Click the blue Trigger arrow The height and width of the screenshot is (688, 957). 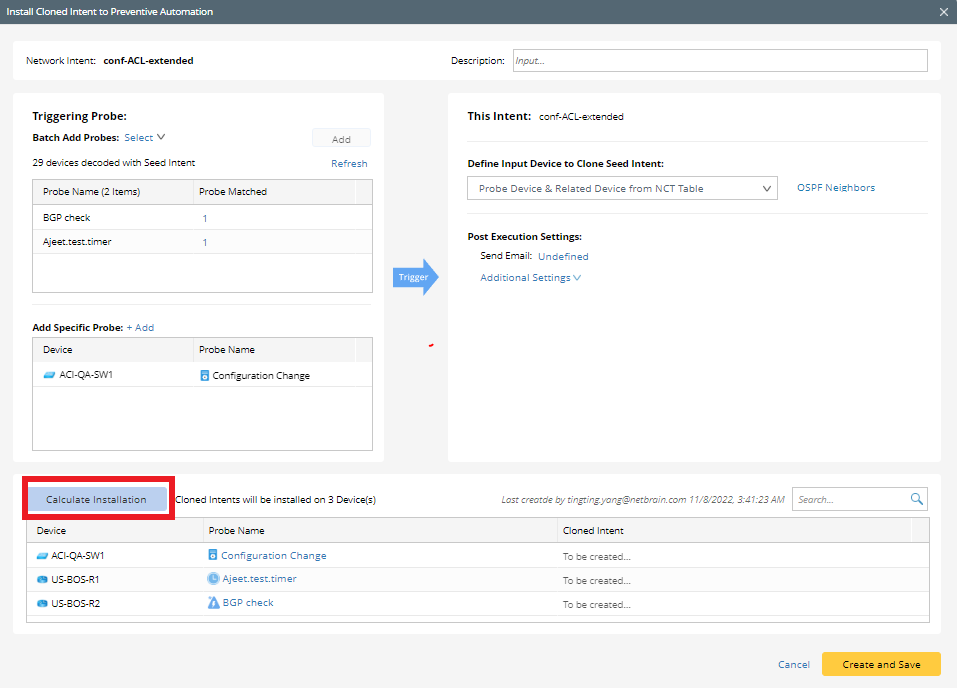tap(413, 277)
